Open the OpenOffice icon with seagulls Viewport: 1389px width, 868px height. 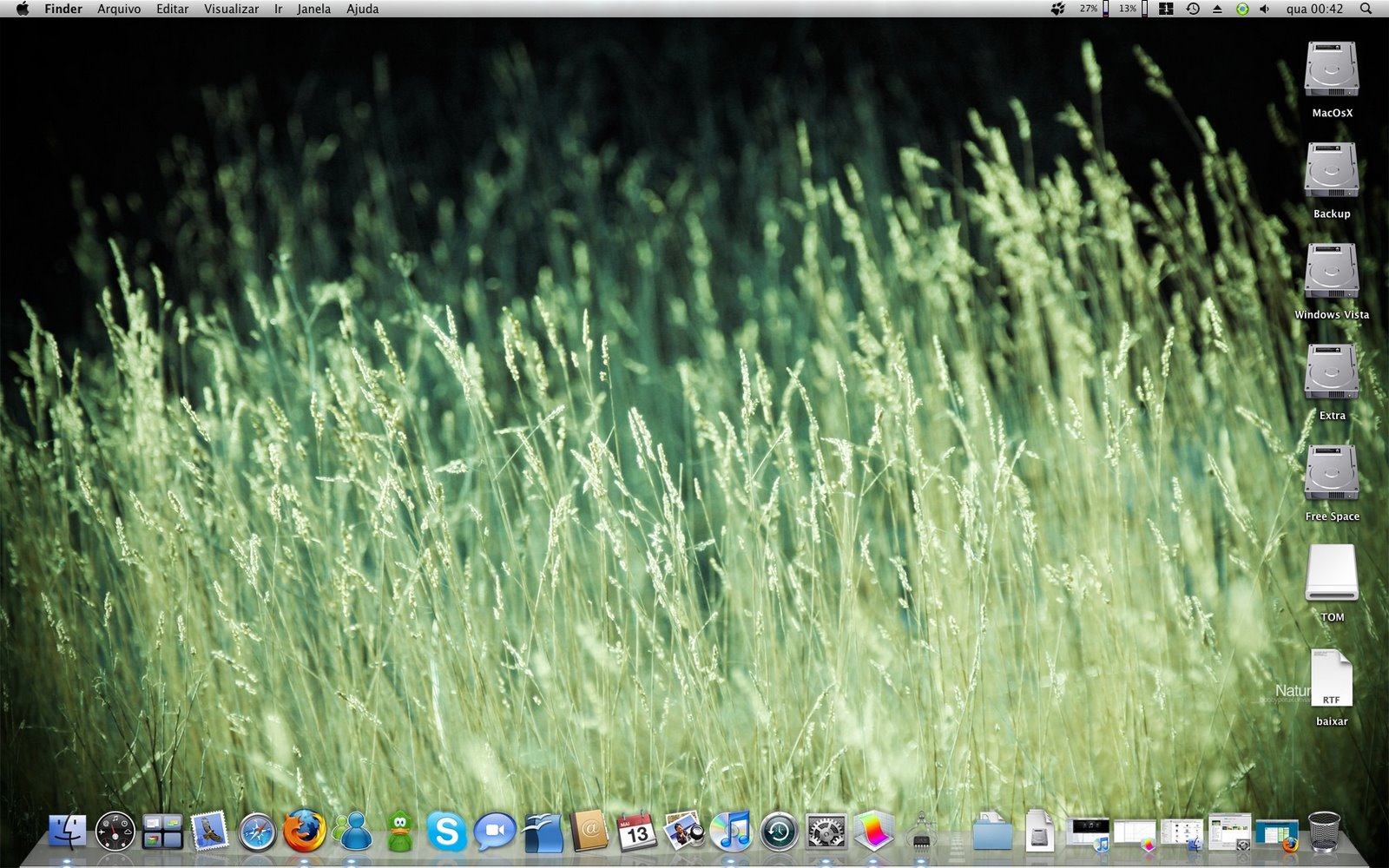pos(542,832)
